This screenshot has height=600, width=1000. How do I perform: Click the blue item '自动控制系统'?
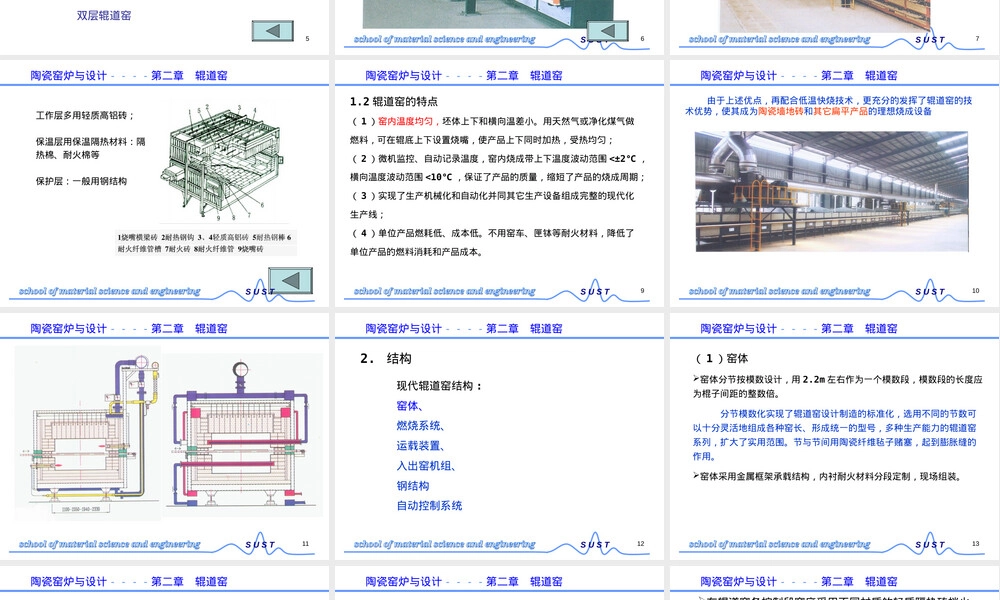click(429, 505)
